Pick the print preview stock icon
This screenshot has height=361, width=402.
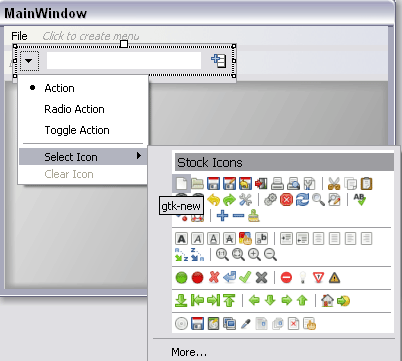click(293, 183)
